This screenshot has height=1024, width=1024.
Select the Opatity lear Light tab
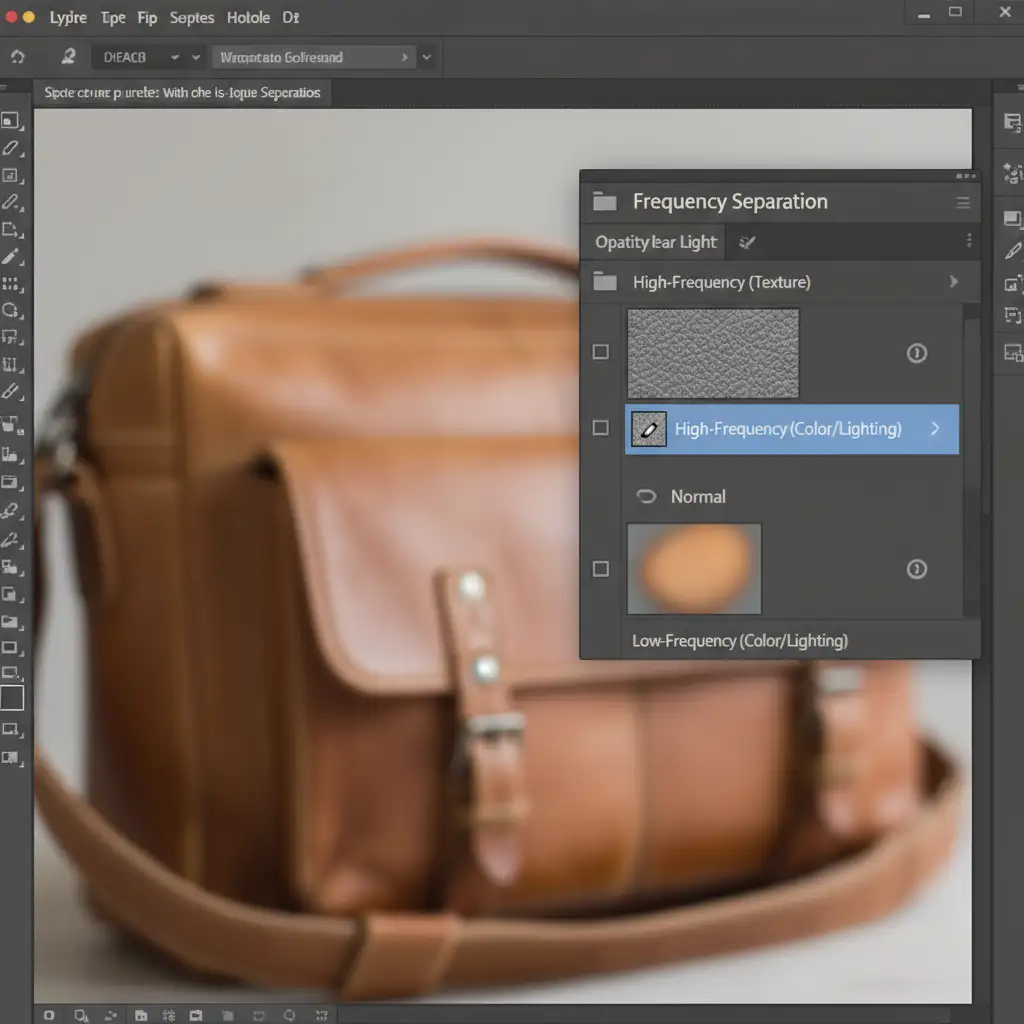(655, 242)
